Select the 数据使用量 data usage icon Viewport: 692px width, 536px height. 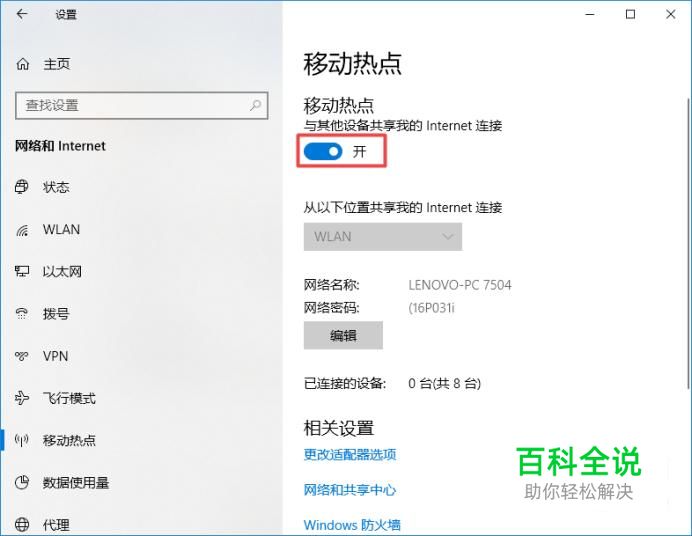tap(22, 482)
